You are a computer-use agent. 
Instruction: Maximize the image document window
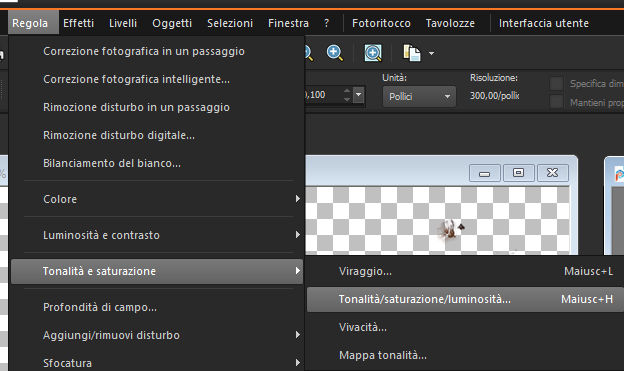[518, 173]
